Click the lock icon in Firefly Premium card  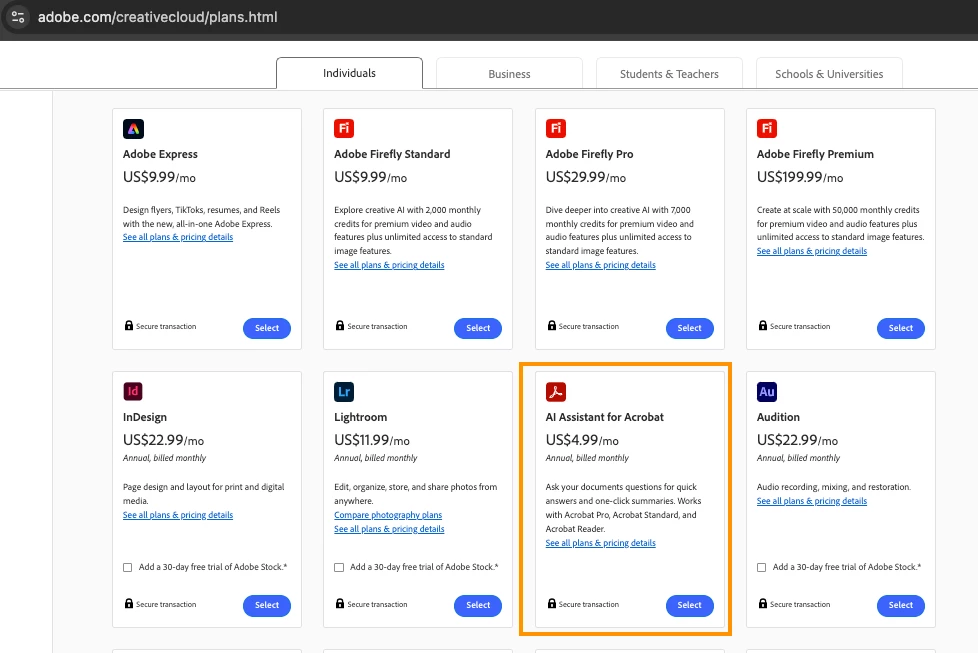[763, 326]
